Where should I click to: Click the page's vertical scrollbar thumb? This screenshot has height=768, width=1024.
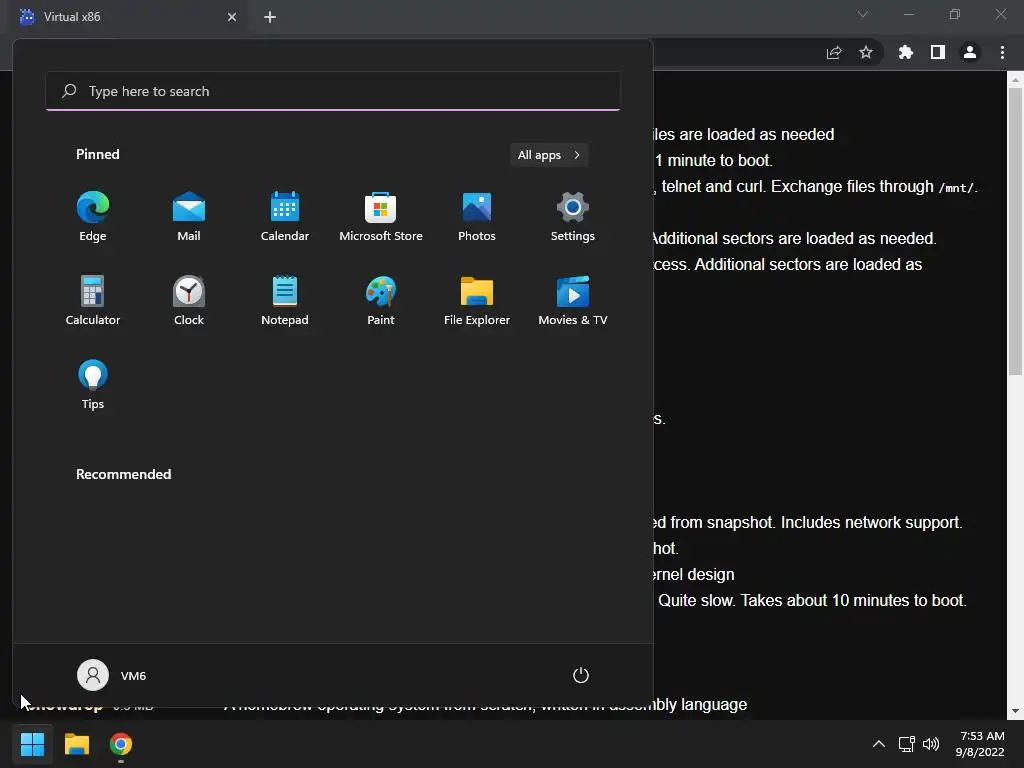point(1015,231)
